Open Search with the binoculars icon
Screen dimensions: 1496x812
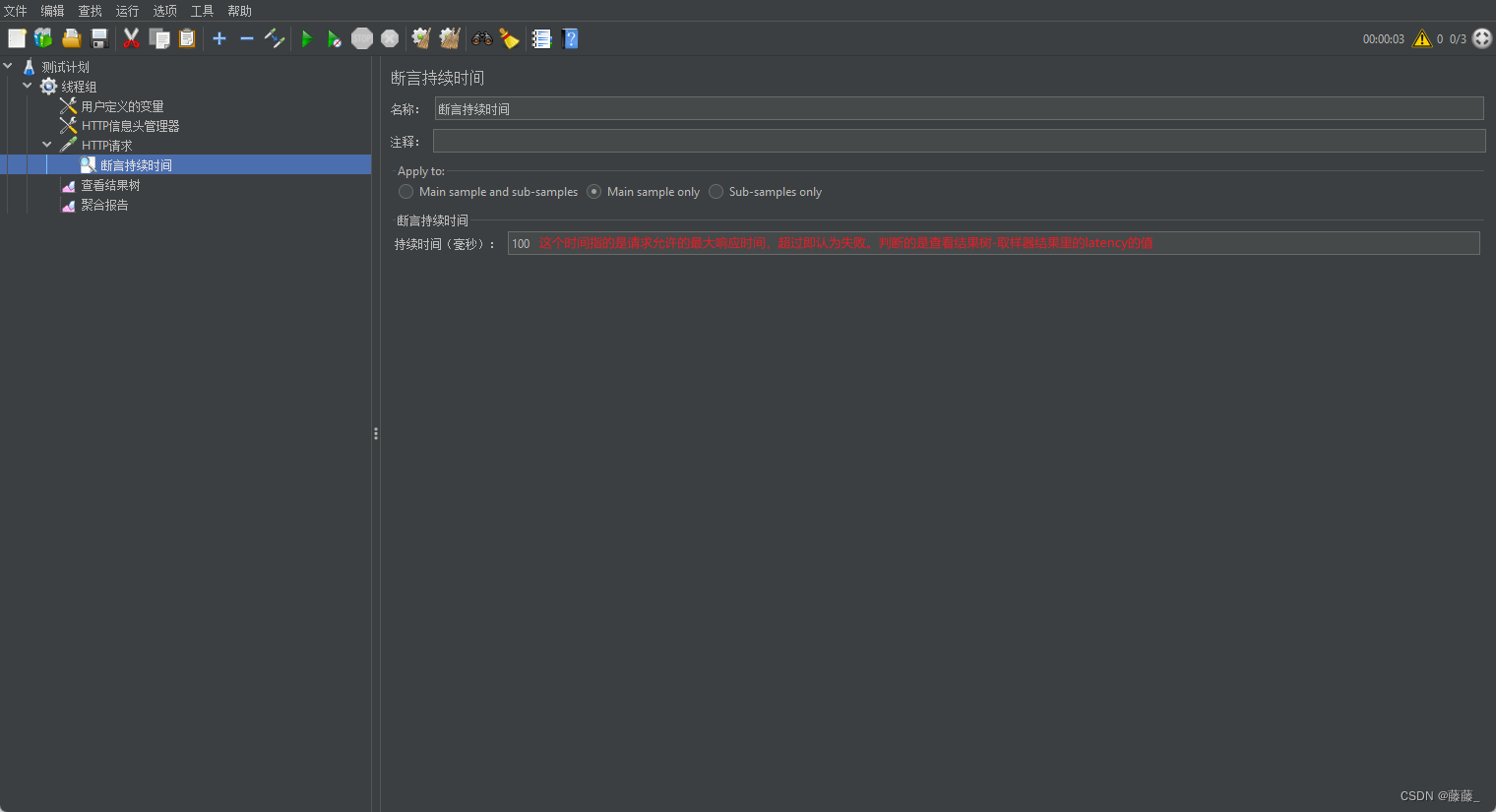(x=481, y=38)
